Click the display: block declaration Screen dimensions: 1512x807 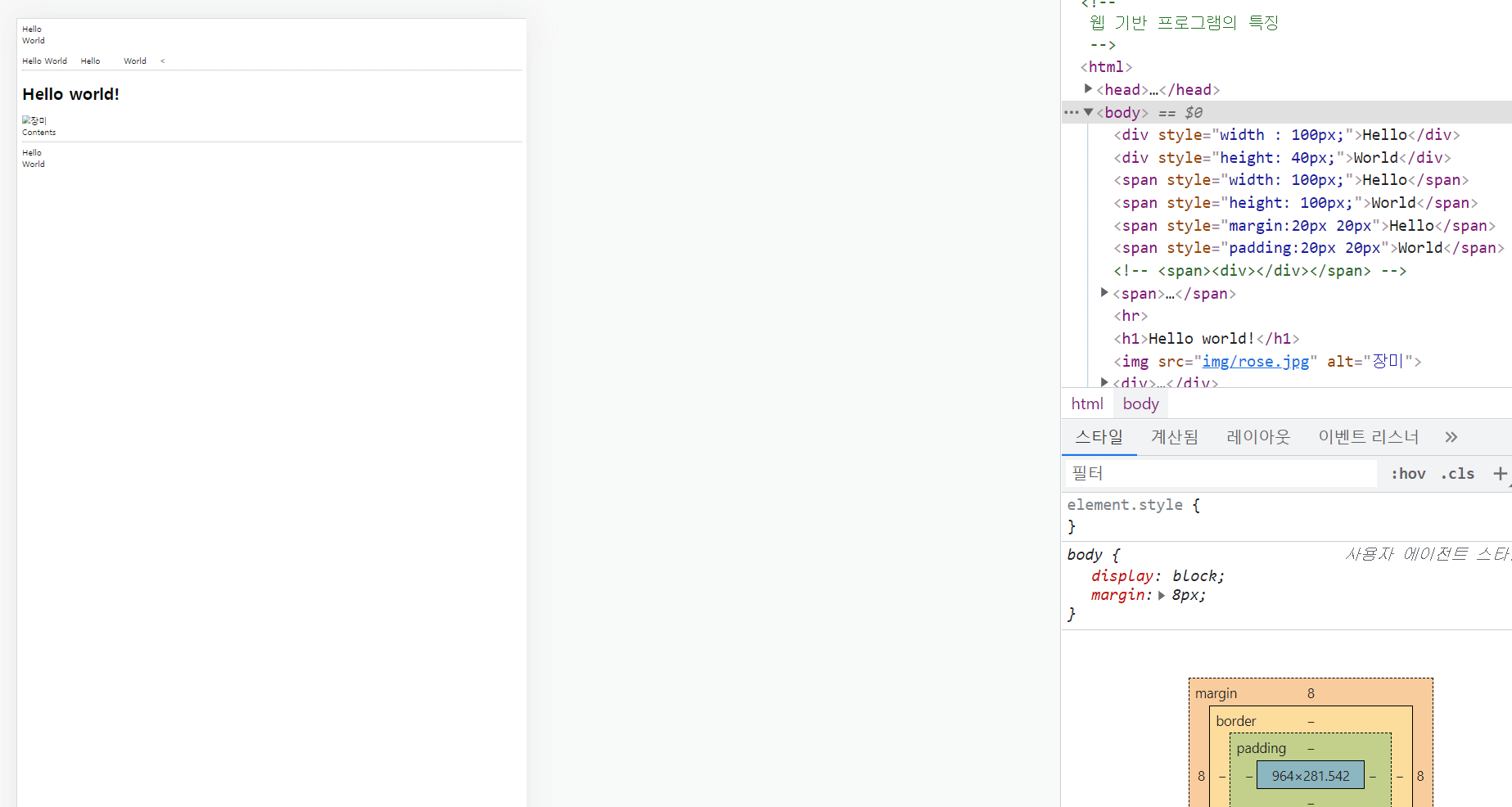pyautogui.click(x=1158, y=576)
